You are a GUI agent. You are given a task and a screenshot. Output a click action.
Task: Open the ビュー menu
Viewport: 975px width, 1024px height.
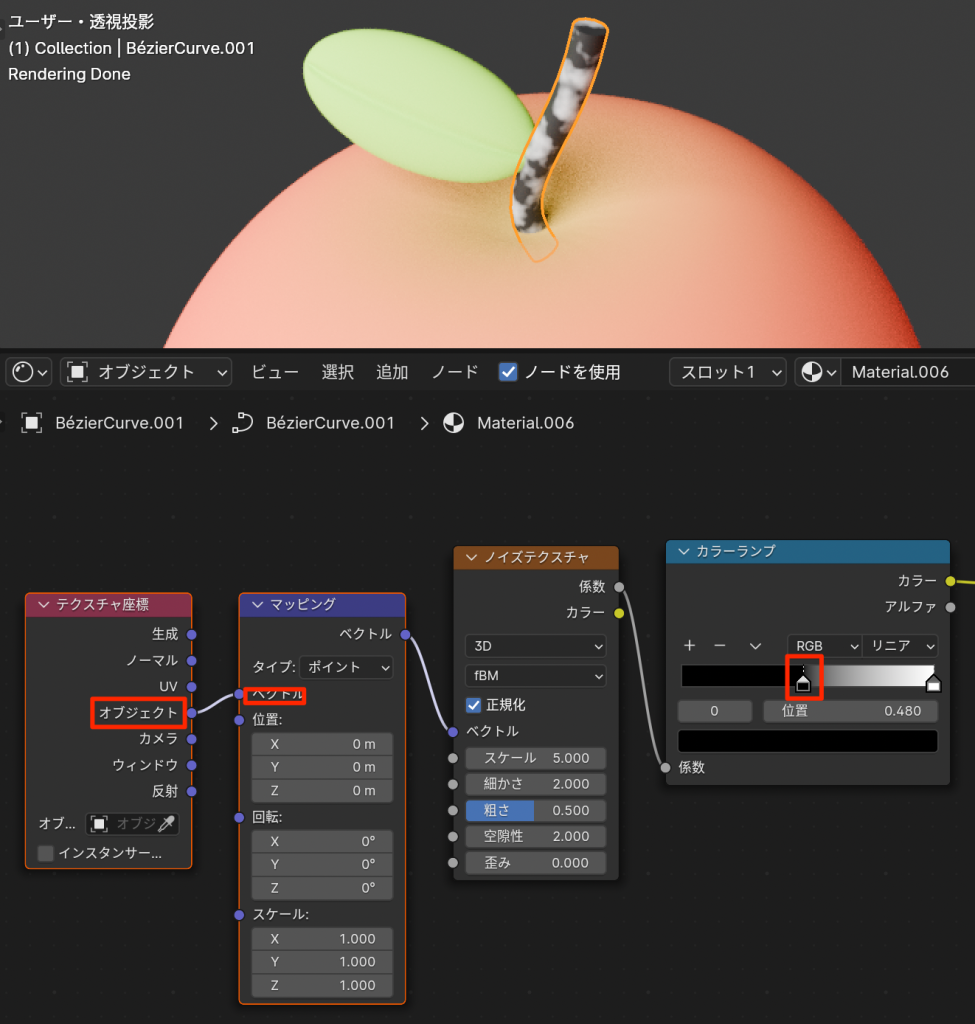[x=275, y=372]
